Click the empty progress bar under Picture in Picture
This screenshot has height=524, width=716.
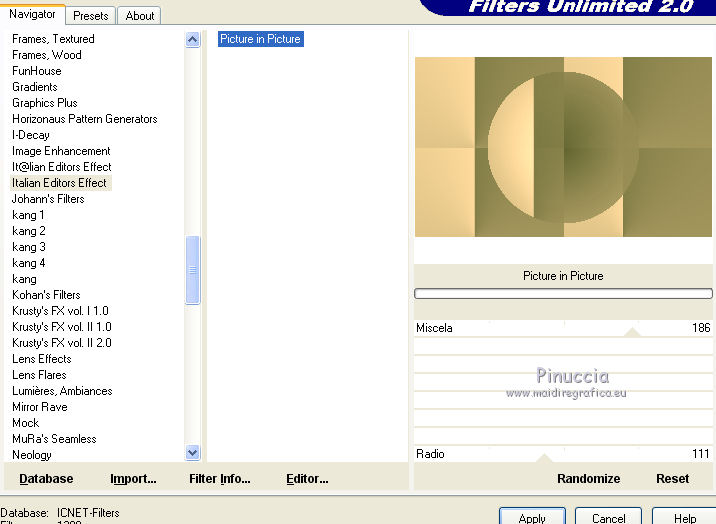pos(563,293)
